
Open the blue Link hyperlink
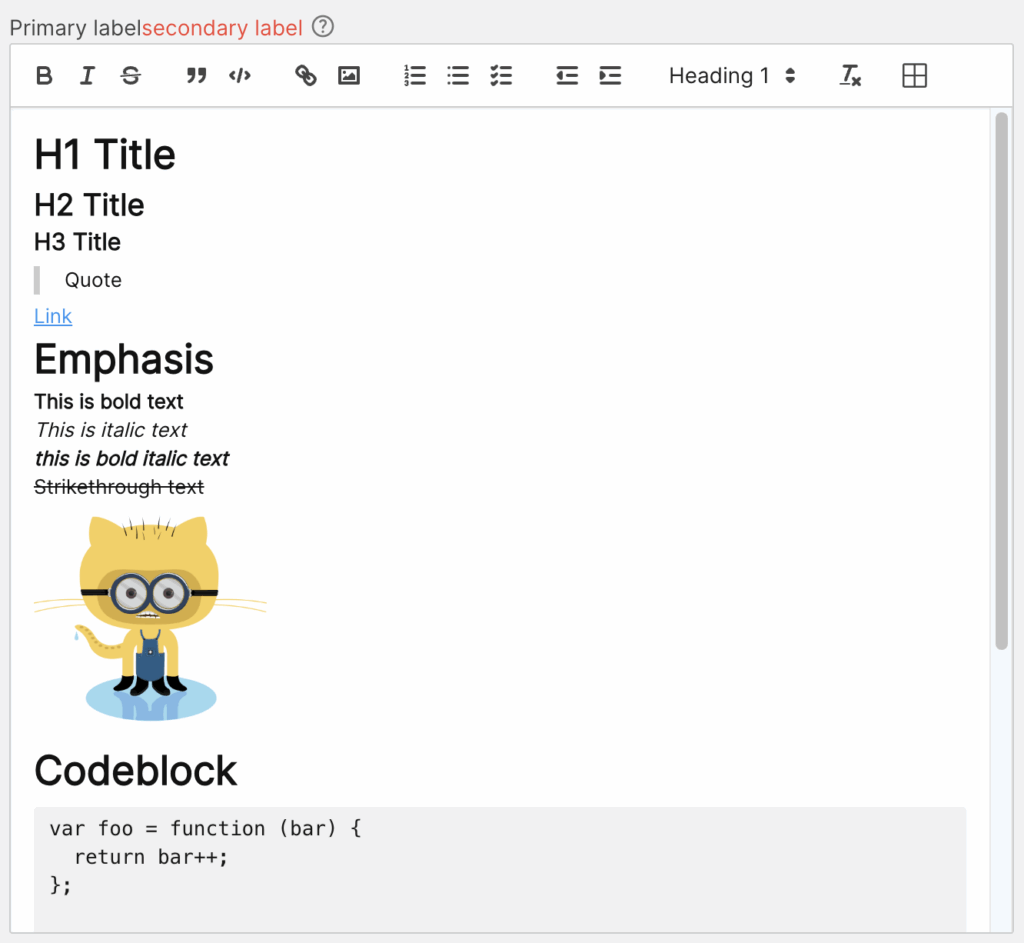(53, 317)
